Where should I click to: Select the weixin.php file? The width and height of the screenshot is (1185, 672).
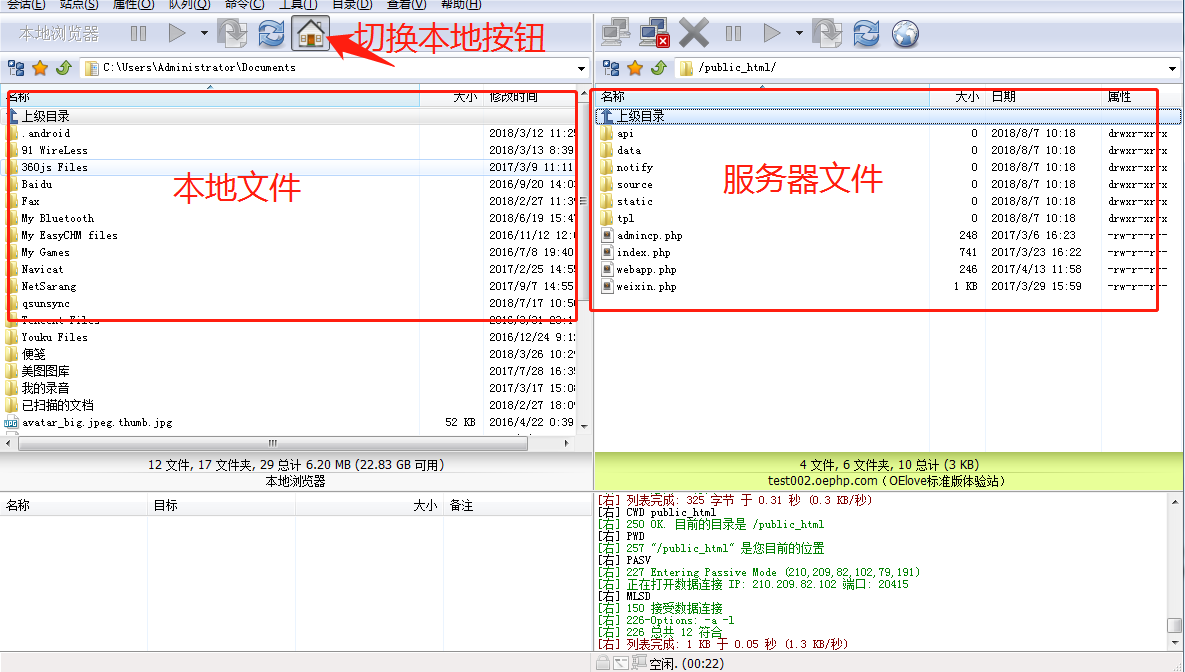646,286
